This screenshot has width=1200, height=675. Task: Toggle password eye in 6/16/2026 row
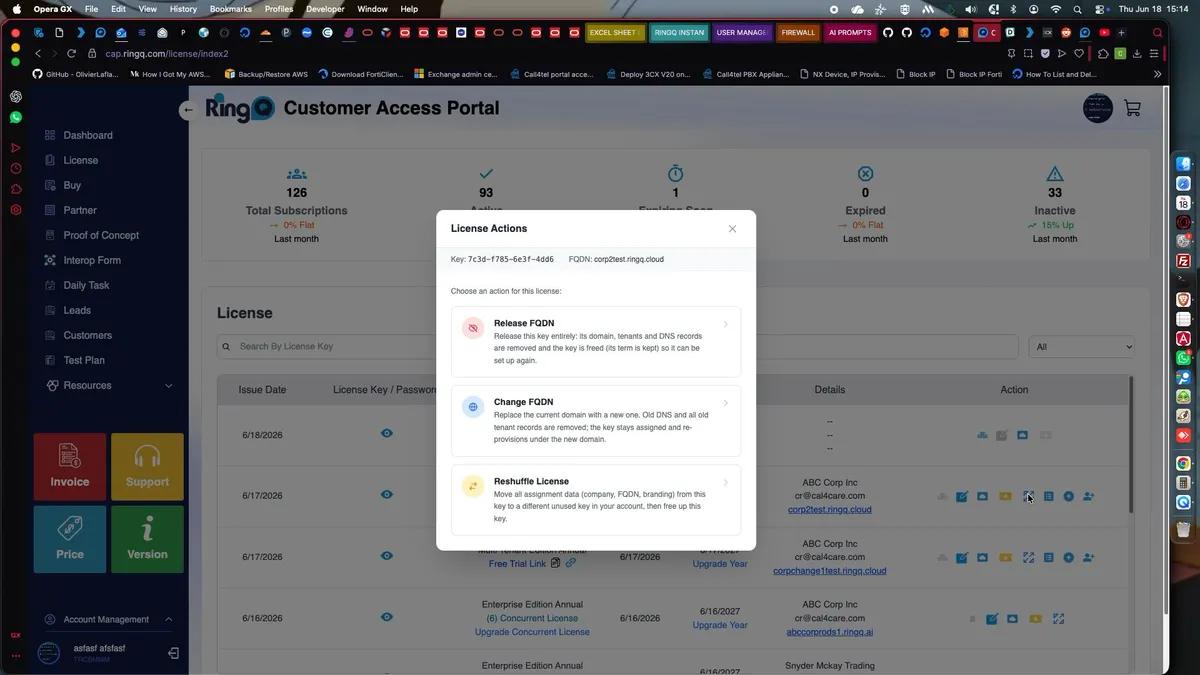[x=387, y=617]
